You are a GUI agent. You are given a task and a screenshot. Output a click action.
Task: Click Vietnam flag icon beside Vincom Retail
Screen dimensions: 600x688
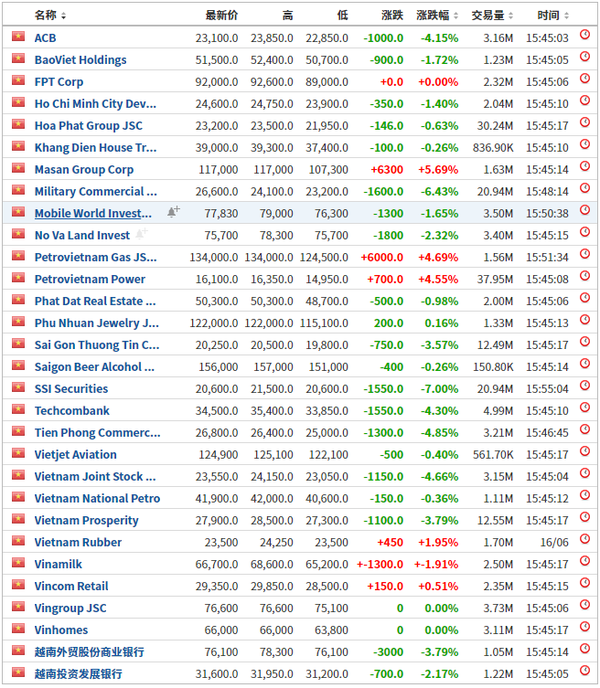pyautogui.click(x=18, y=585)
